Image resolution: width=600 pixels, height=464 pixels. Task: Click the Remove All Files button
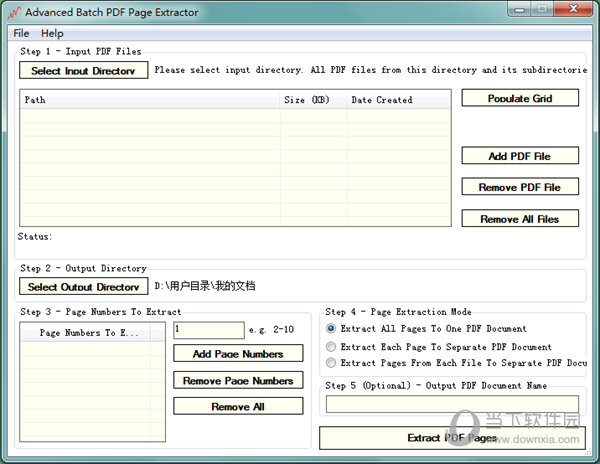[x=520, y=218]
